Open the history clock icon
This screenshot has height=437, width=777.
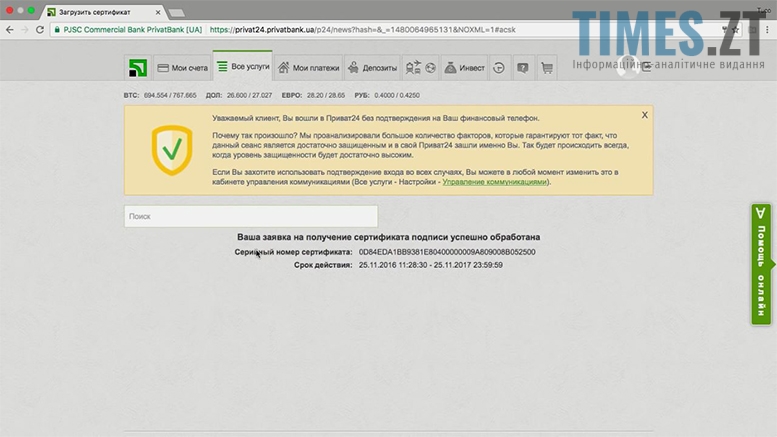(x=498, y=68)
